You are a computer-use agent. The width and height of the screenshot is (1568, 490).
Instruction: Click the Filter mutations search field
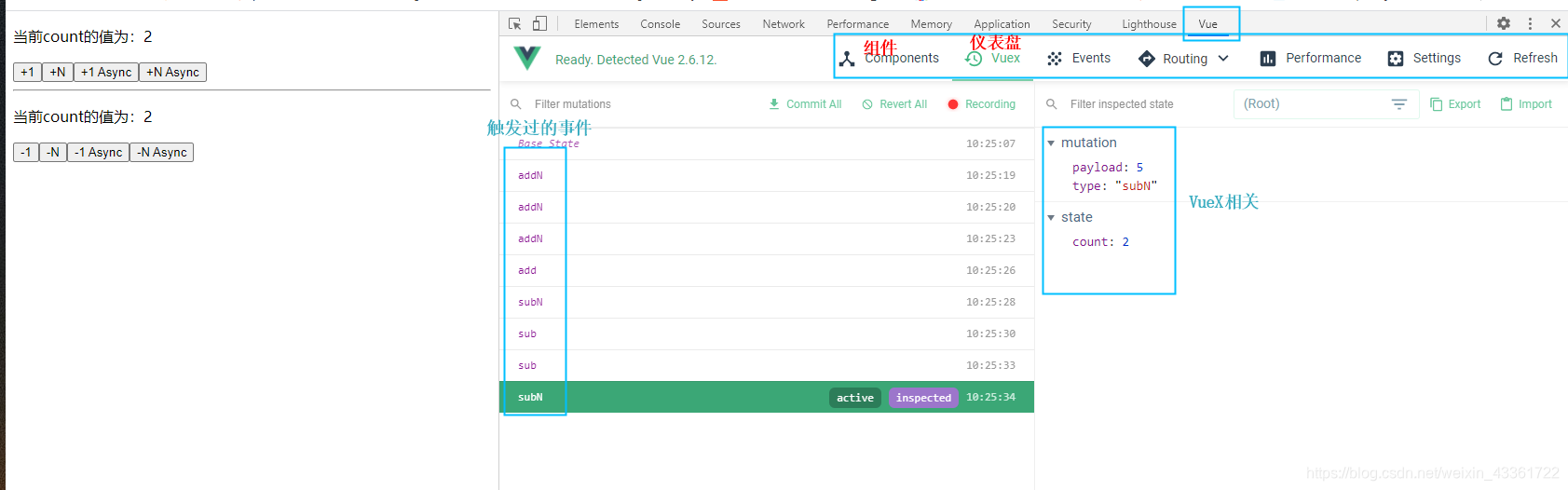click(634, 104)
